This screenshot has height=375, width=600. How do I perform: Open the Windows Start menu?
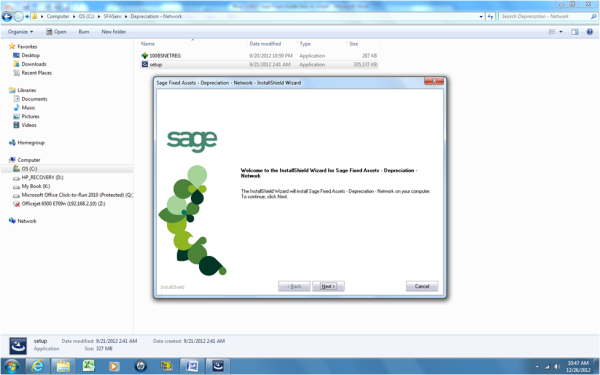(x=11, y=366)
